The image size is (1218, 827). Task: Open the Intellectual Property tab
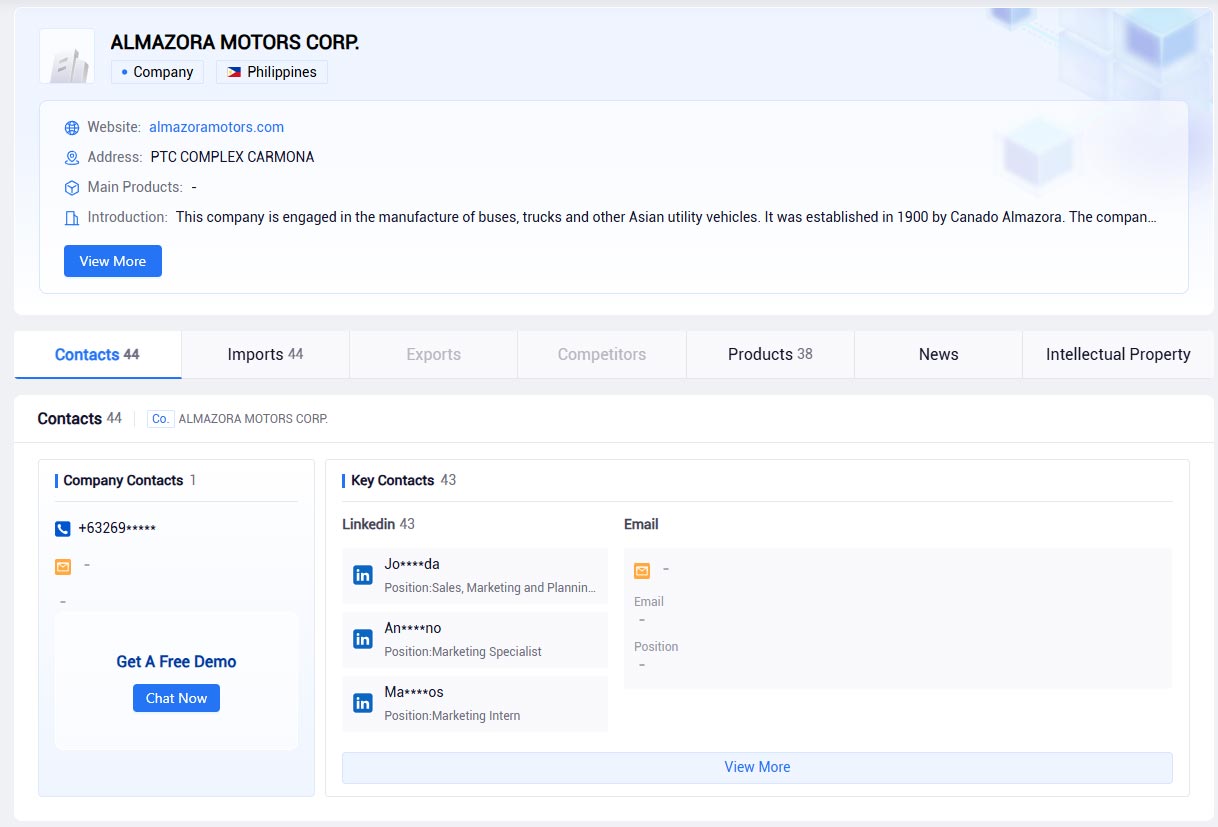point(1118,355)
